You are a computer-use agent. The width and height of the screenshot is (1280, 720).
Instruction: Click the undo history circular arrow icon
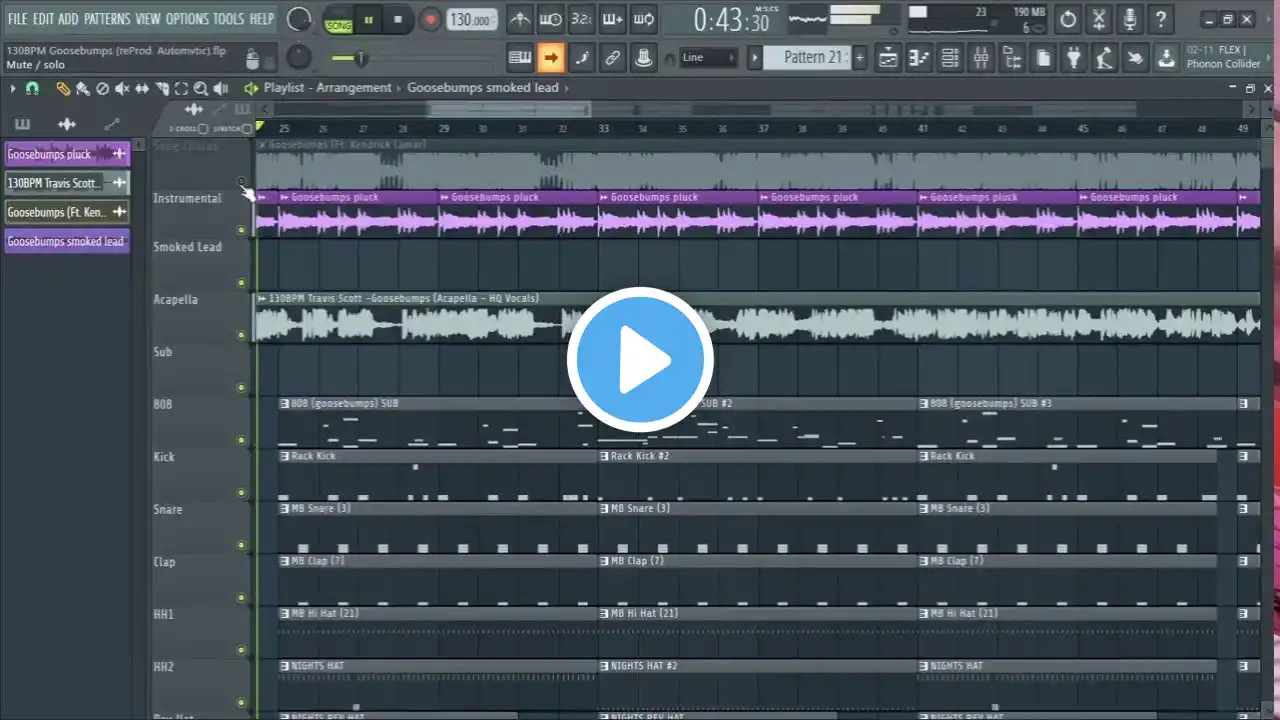[x=1068, y=19]
